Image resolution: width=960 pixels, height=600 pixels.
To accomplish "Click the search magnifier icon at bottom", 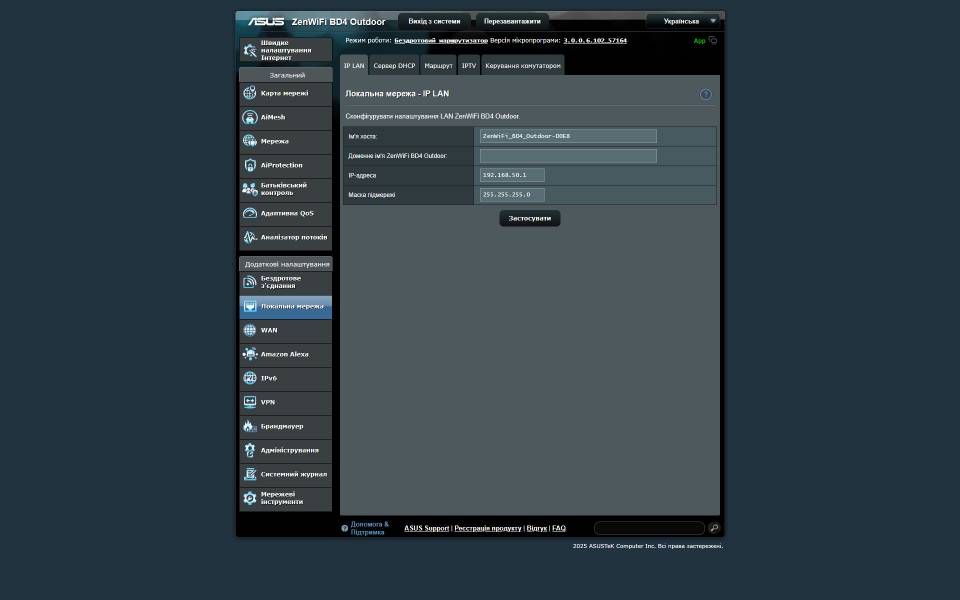I will 714,528.
